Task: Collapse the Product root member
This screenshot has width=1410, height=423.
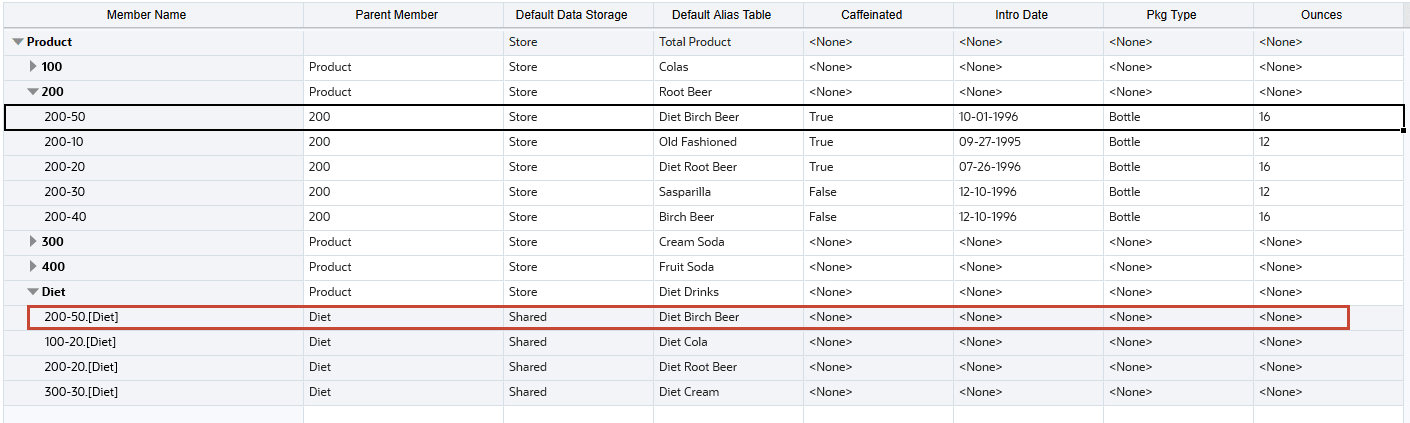Action: (18, 42)
